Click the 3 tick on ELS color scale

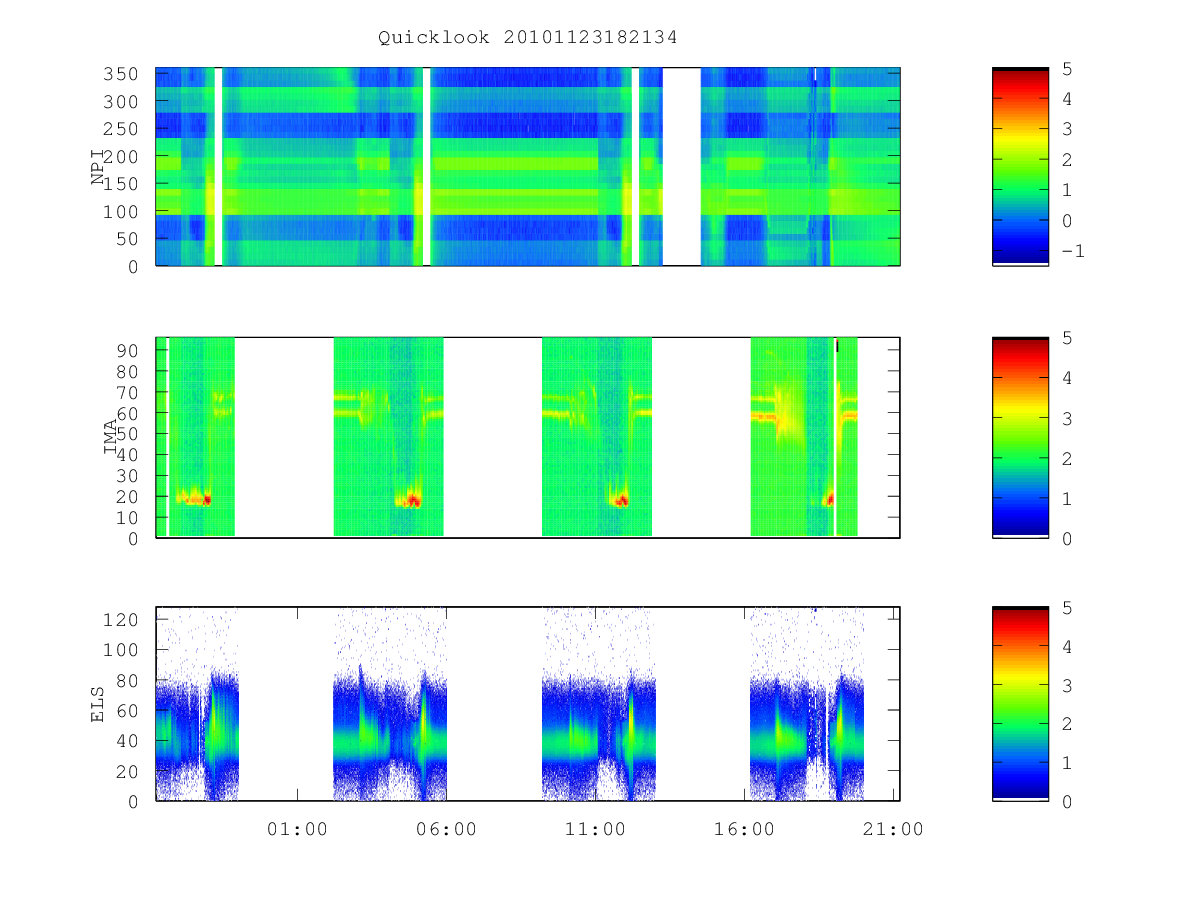pos(1065,685)
